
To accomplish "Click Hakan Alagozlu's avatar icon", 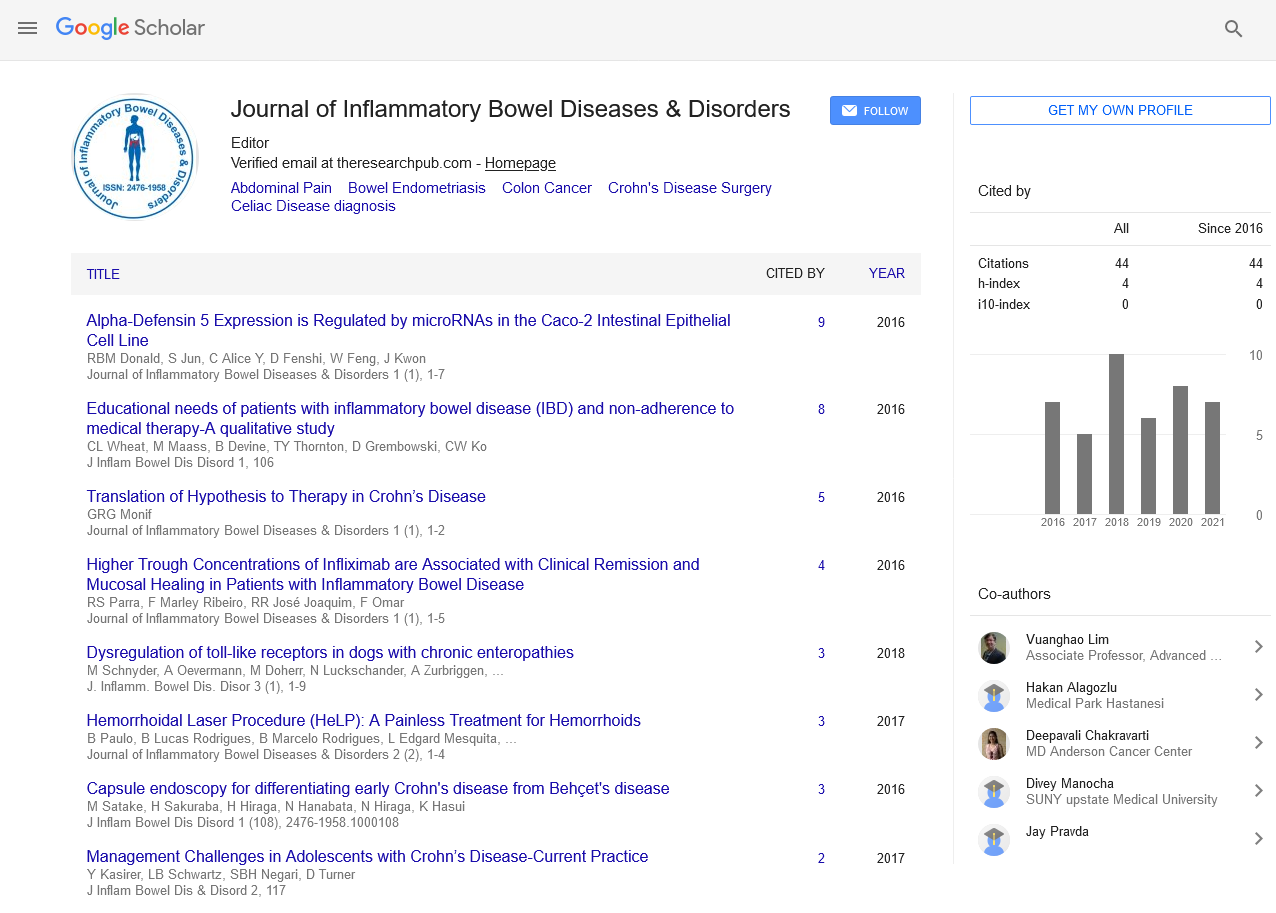I will tap(994, 696).
